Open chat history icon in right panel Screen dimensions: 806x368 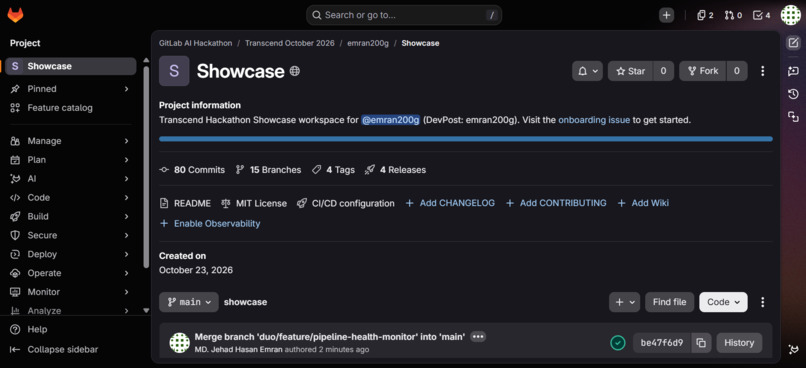[x=793, y=94]
